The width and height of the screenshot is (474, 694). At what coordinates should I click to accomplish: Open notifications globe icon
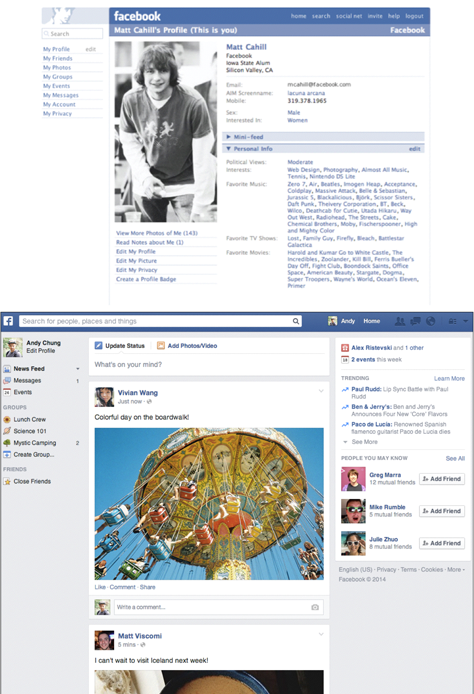click(430, 321)
